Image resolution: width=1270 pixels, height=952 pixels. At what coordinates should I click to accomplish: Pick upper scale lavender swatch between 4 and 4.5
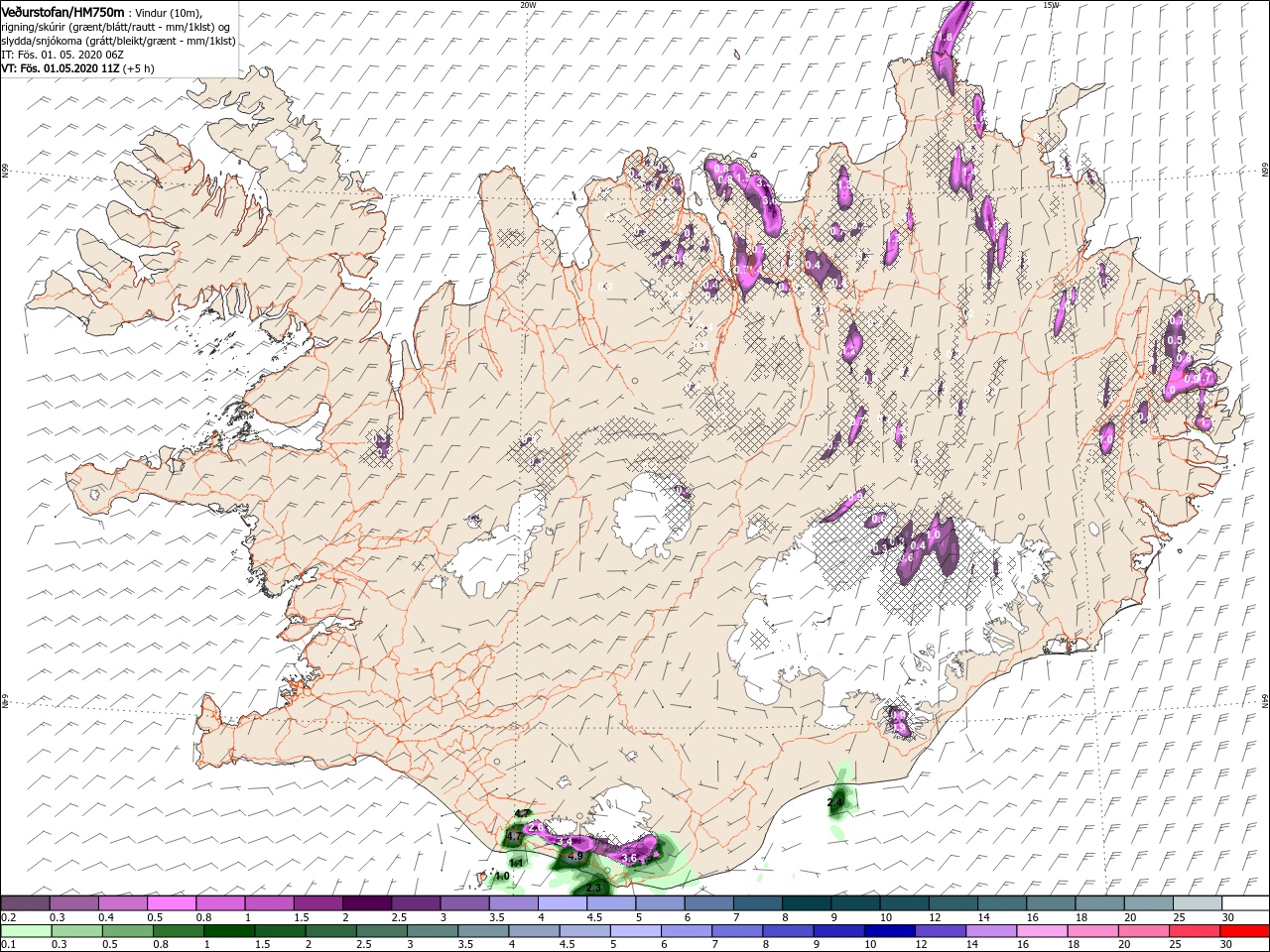pos(562,902)
